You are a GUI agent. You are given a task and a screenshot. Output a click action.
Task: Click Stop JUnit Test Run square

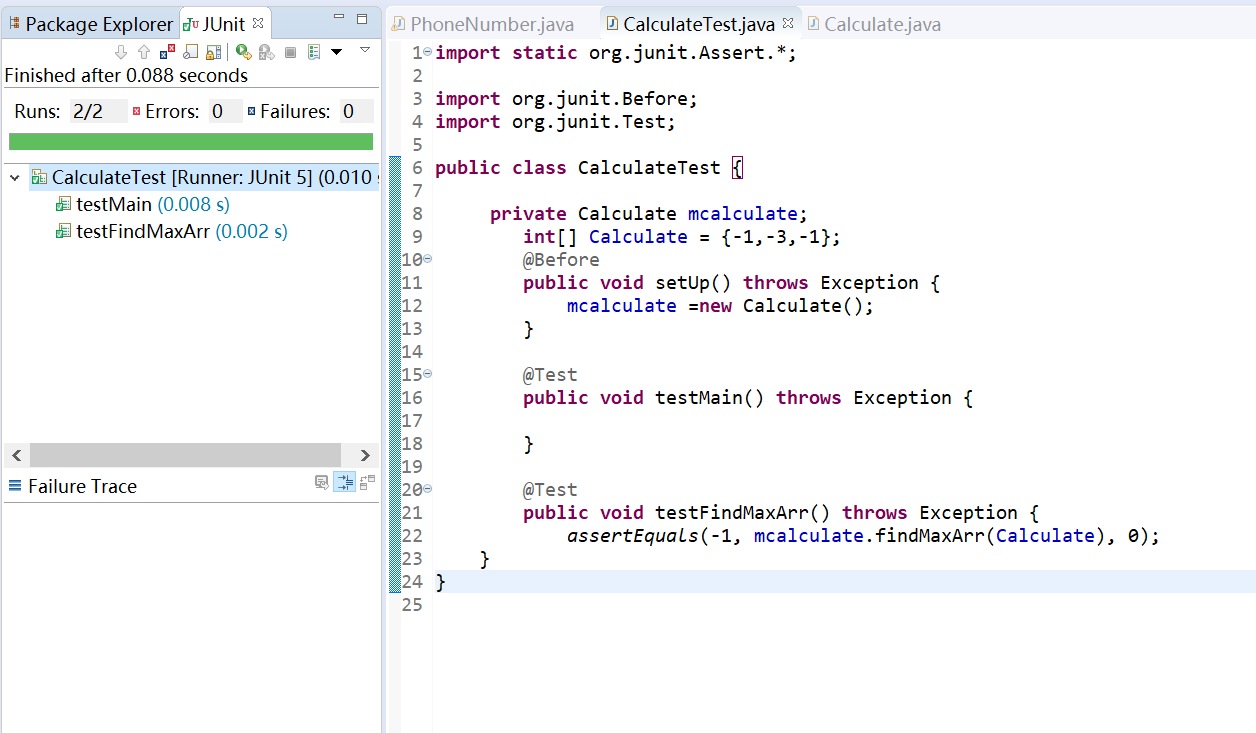290,52
